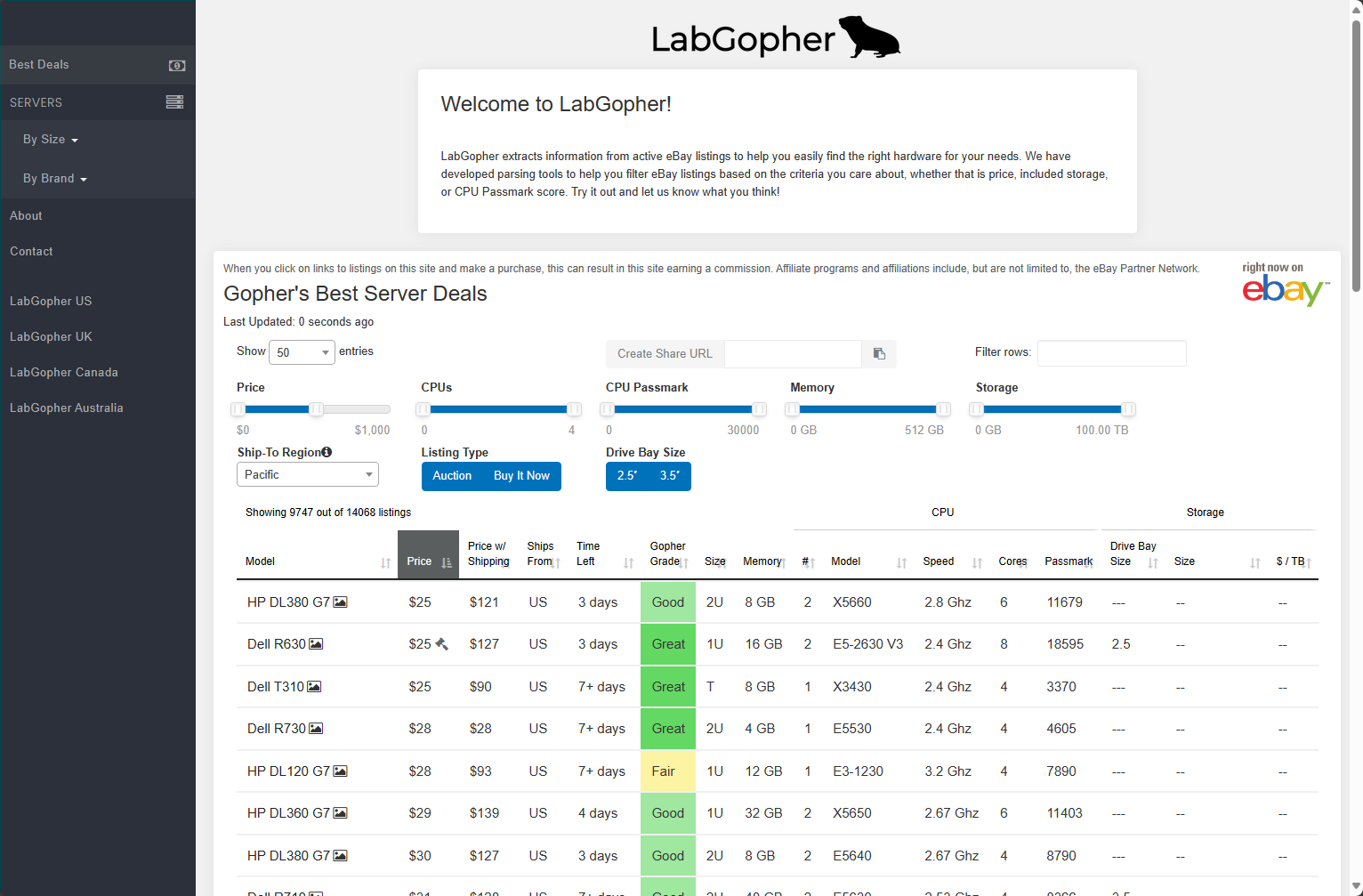1363x896 pixels.
Task: Focus the Filter rows input field
Action: coord(1112,353)
